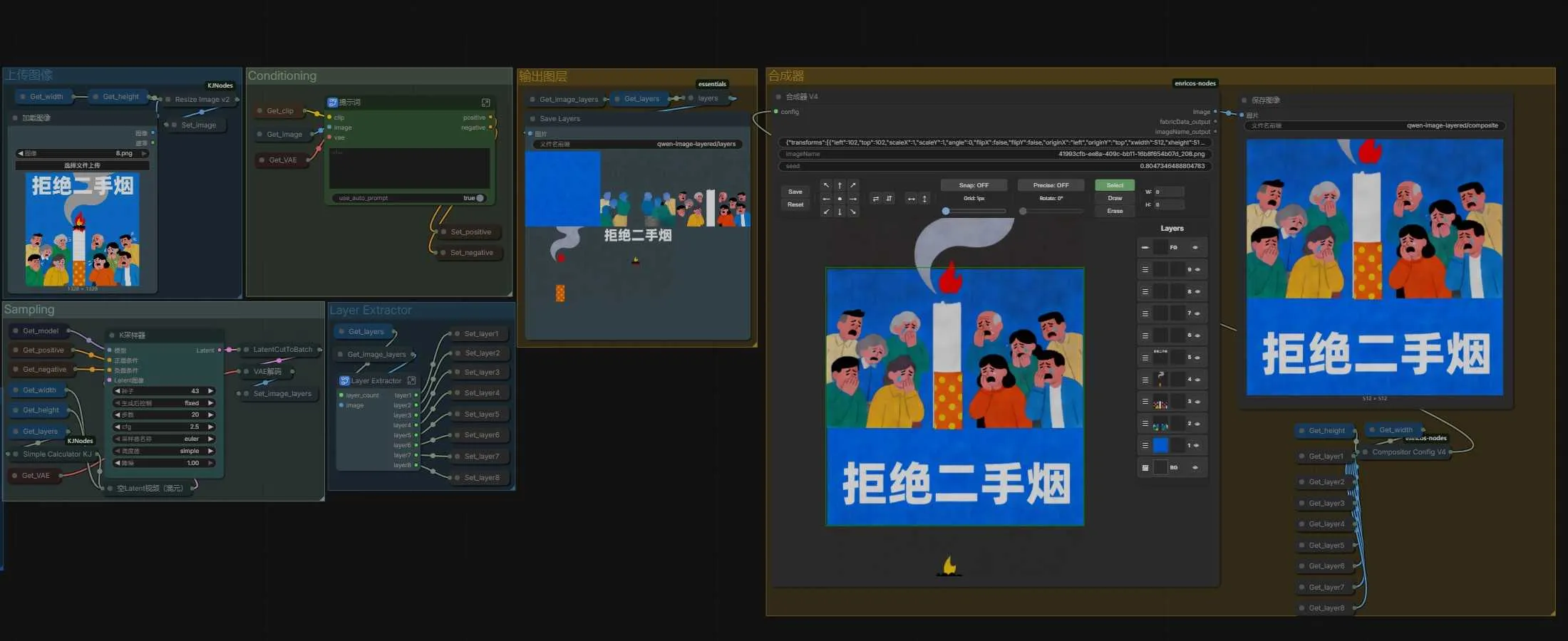1568x641 pixels.
Task: Click the center dot icon in the arrow pad
Action: pos(840,199)
